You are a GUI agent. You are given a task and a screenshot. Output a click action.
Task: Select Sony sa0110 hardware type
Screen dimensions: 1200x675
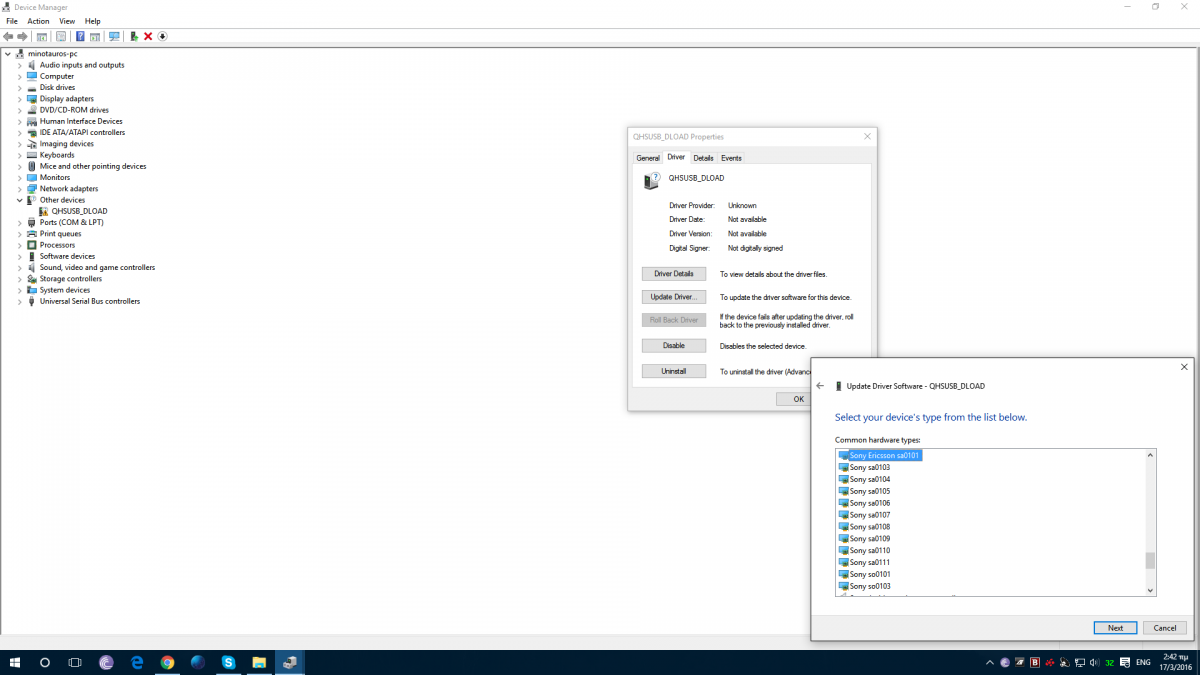(x=870, y=550)
